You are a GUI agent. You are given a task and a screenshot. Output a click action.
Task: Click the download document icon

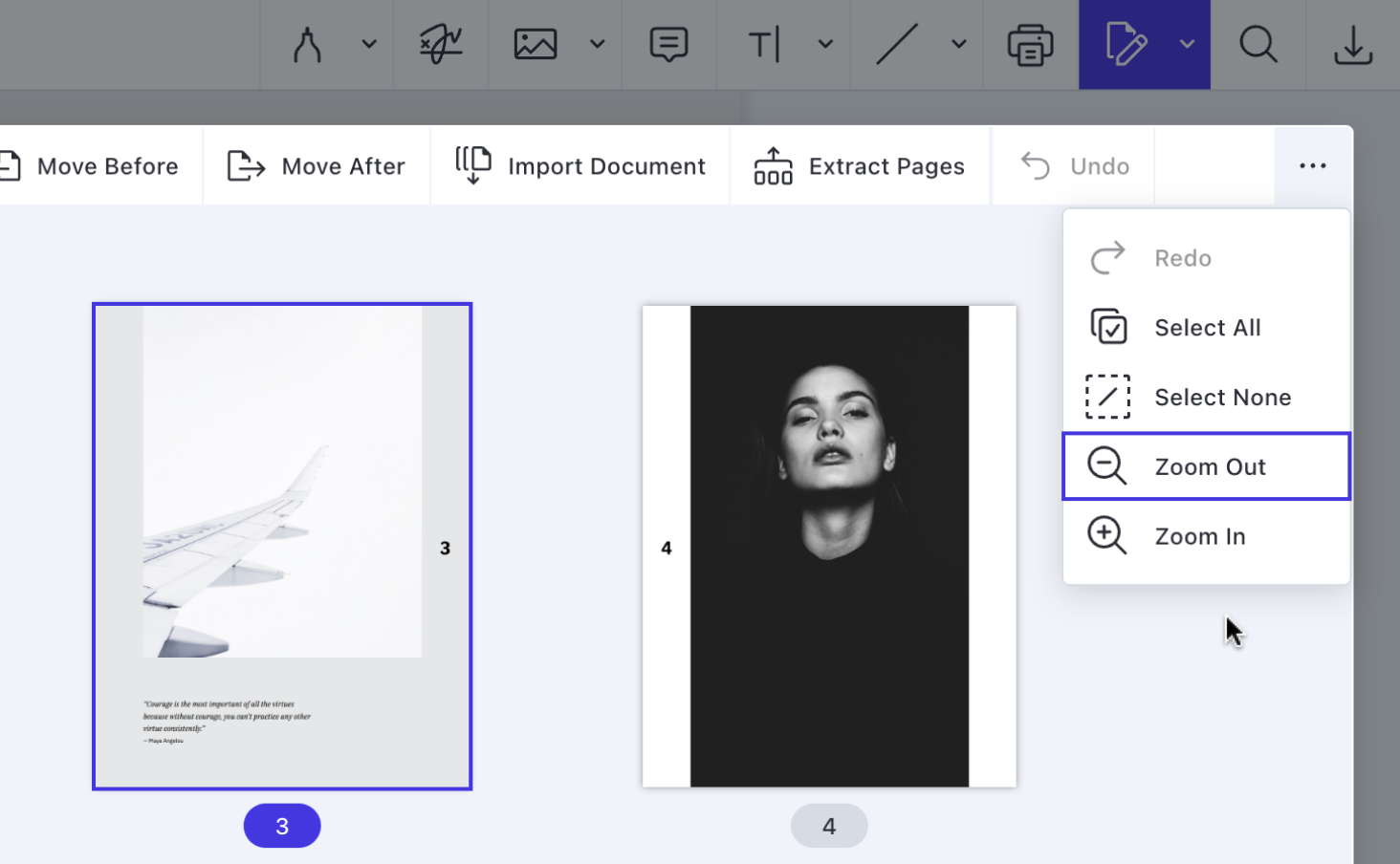tap(1353, 45)
